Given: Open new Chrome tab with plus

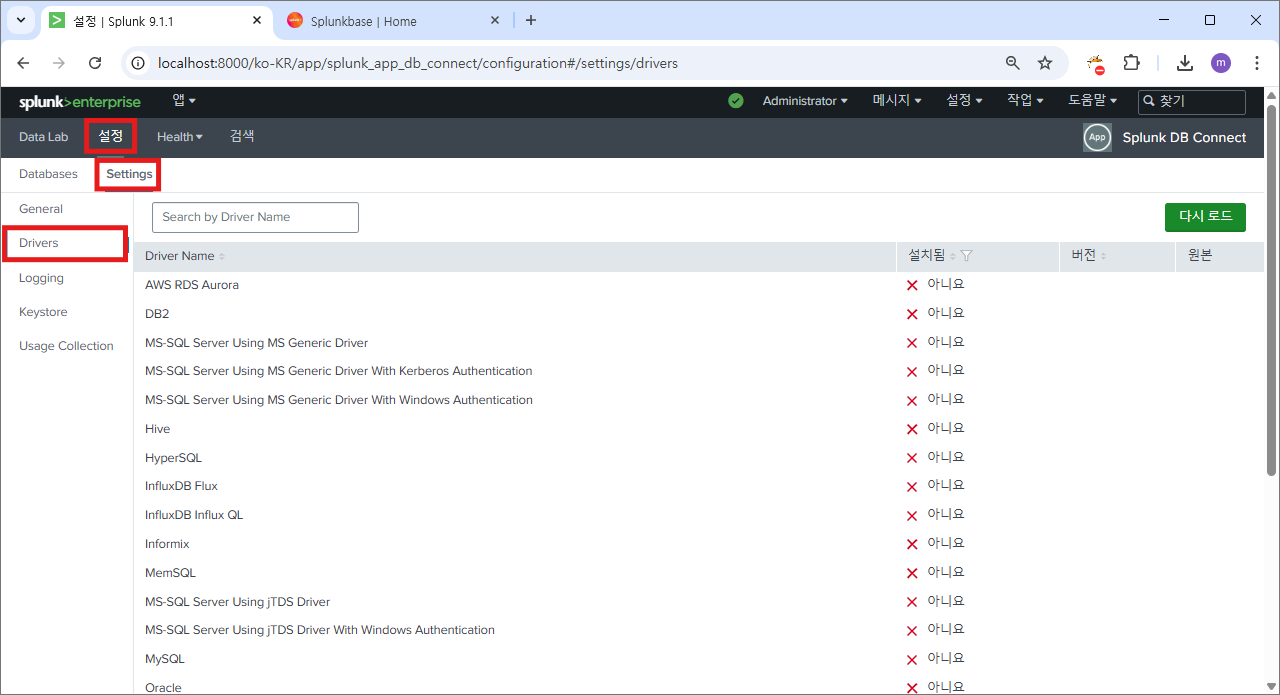Looking at the screenshot, I should (x=530, y=20).
